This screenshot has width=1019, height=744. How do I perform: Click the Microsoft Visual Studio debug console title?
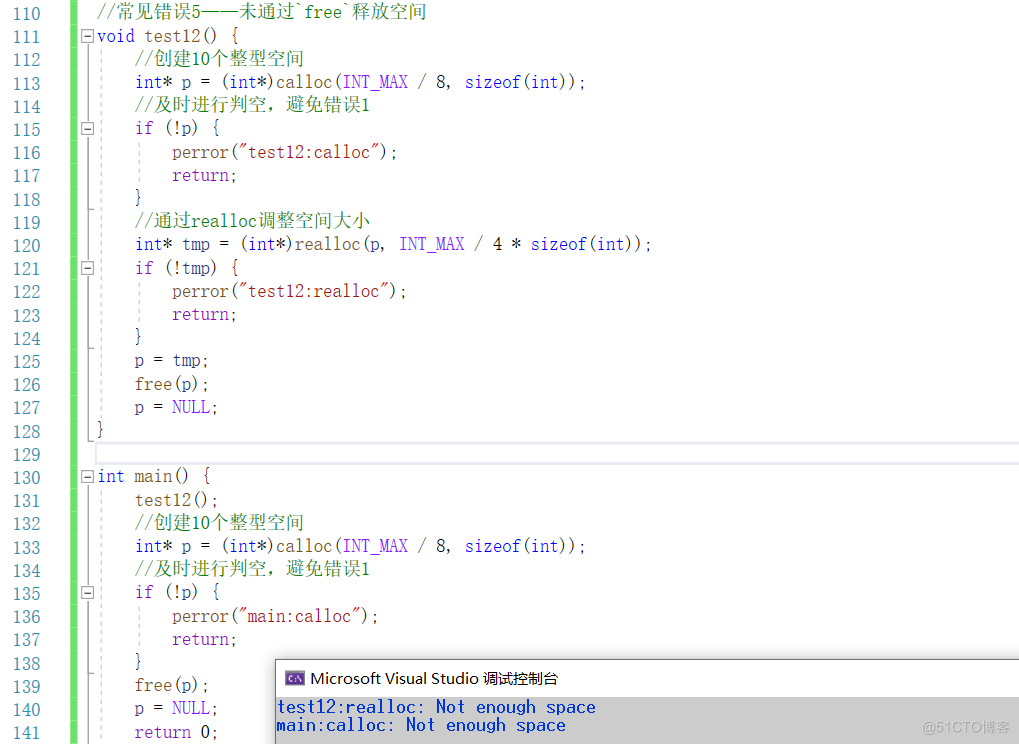coord(434,678)
